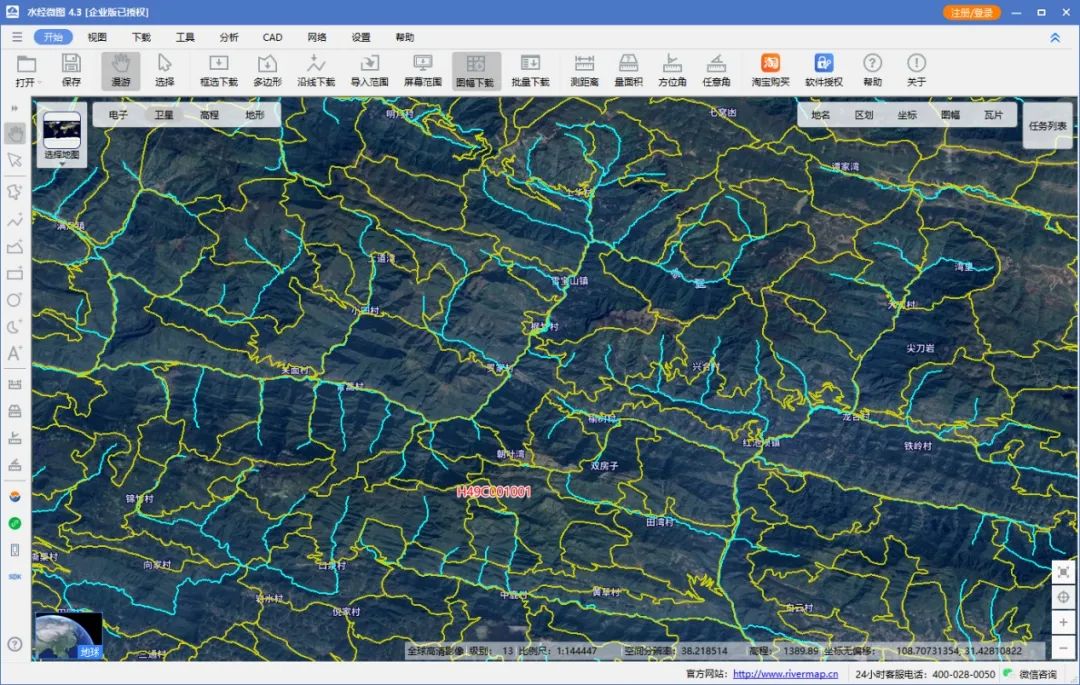Open the 工具 menu tab
Screen dimensions: 1080x685
pos(185,37)
